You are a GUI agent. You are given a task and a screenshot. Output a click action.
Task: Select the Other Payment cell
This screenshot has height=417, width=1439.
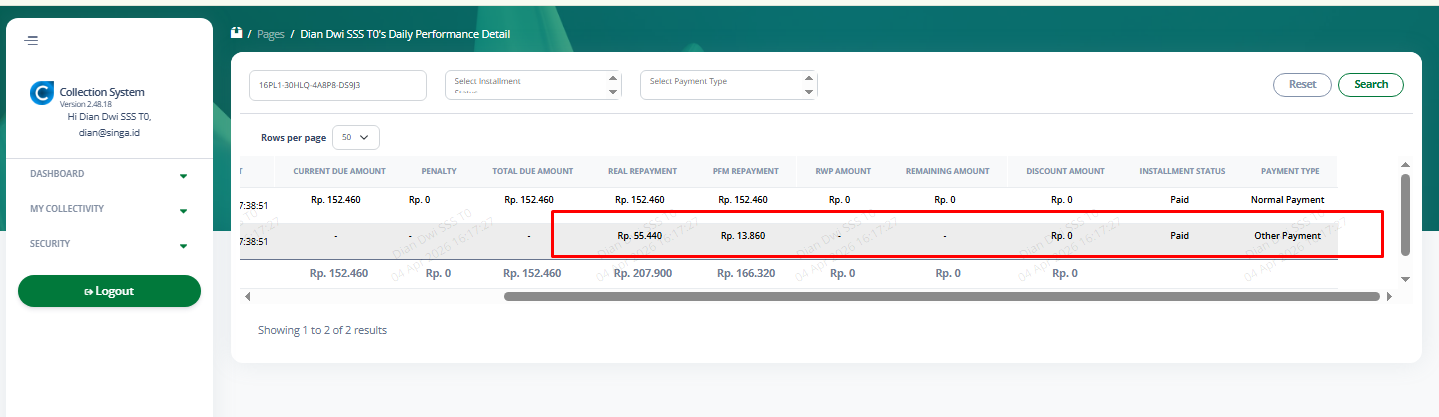click(x=1288, y=236)
